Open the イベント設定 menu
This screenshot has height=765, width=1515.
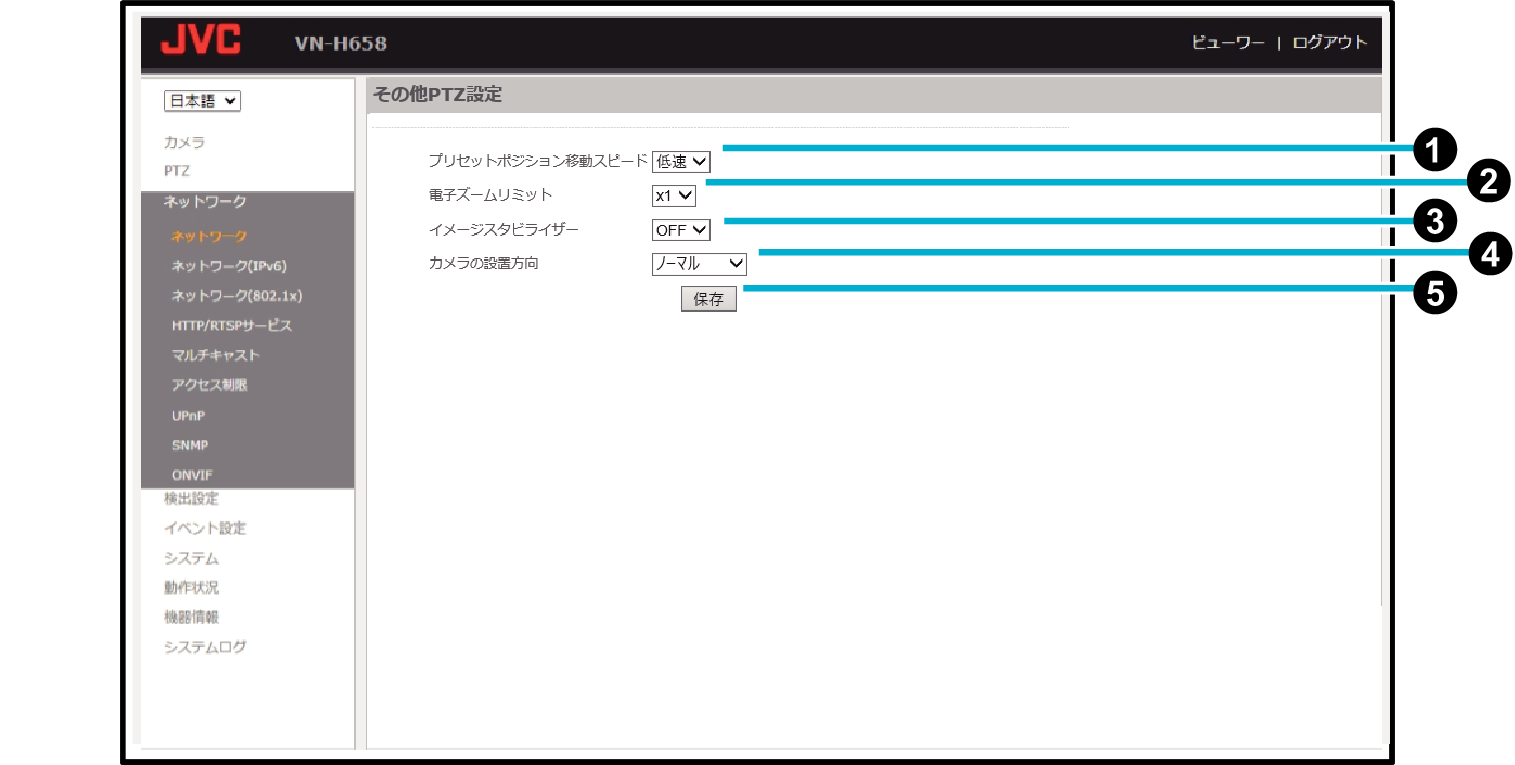(205, 528)
